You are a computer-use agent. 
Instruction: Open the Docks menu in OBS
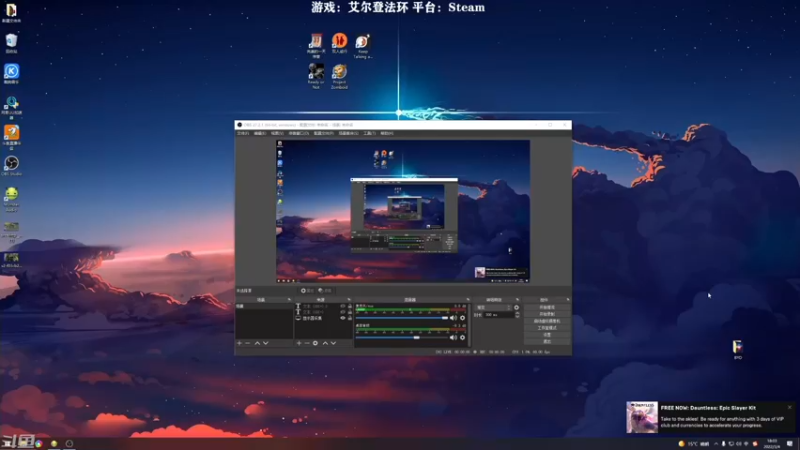(298, 133)
